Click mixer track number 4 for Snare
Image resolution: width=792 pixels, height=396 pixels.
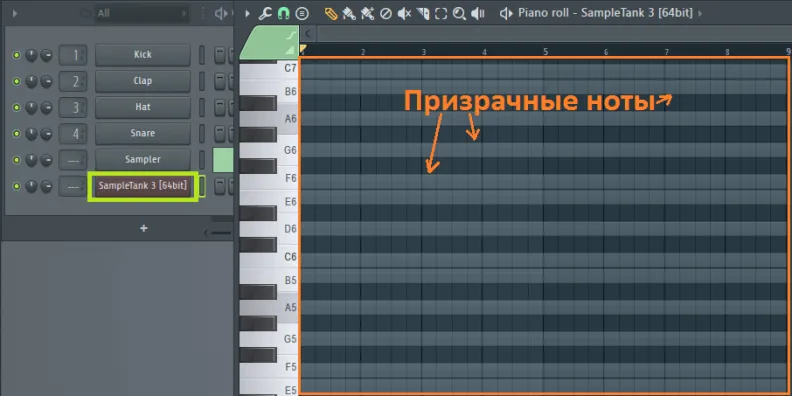tap(73, 134)
